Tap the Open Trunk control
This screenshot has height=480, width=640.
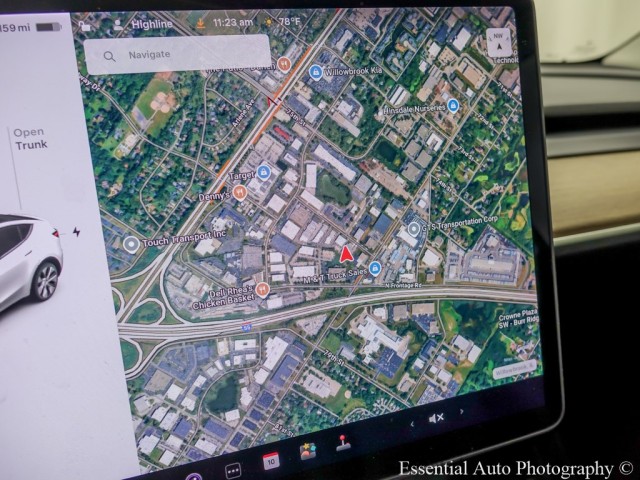tap(30, 139)
